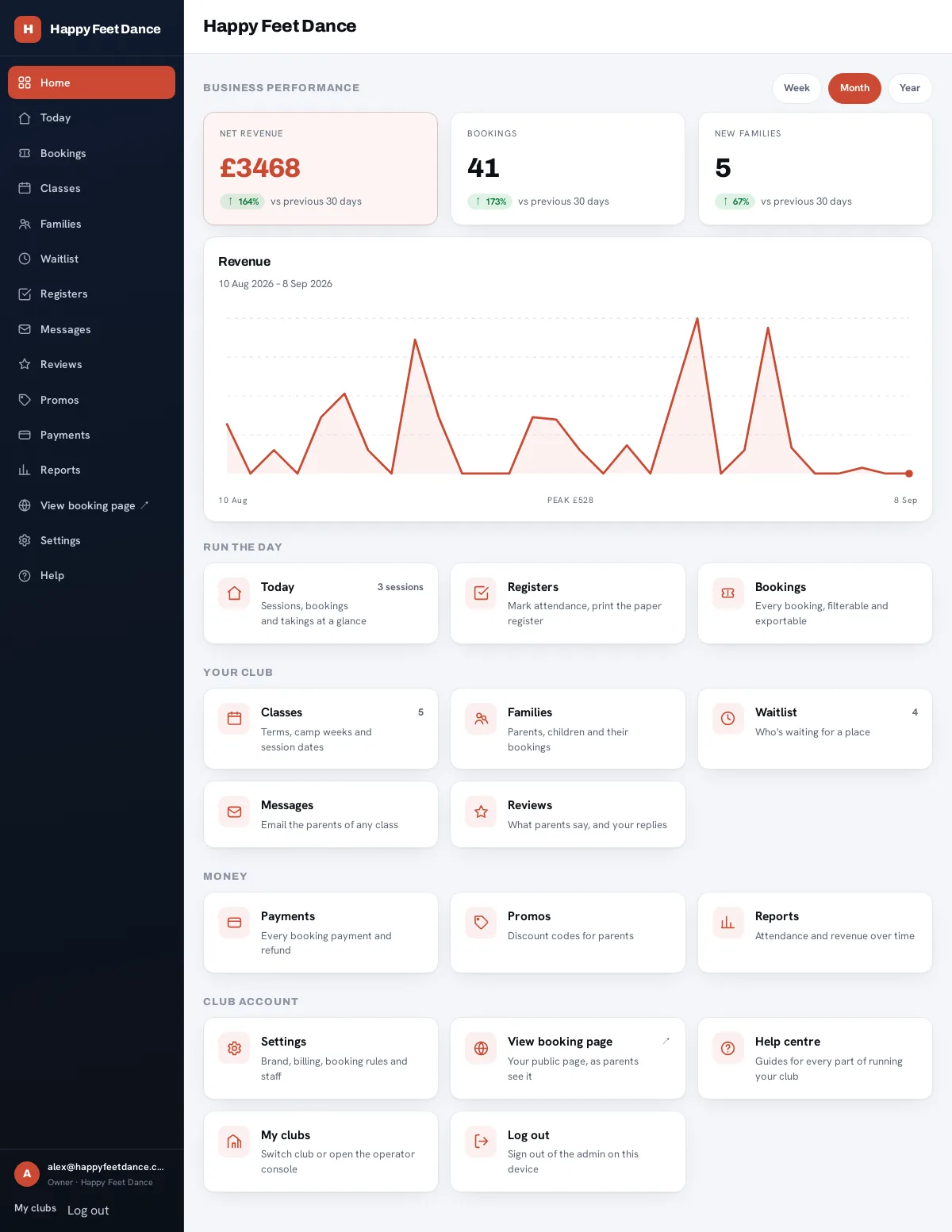Open the Messages card

[x=321, y=814]
